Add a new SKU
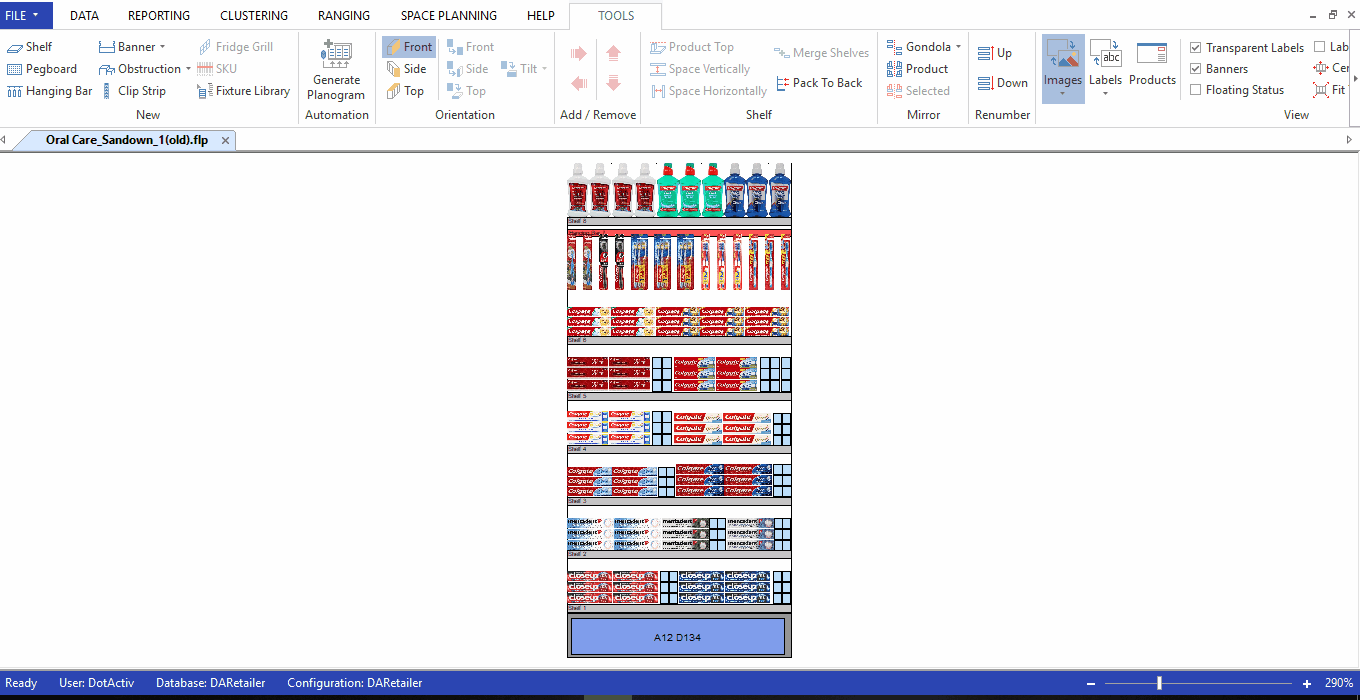 click(219, 68)
